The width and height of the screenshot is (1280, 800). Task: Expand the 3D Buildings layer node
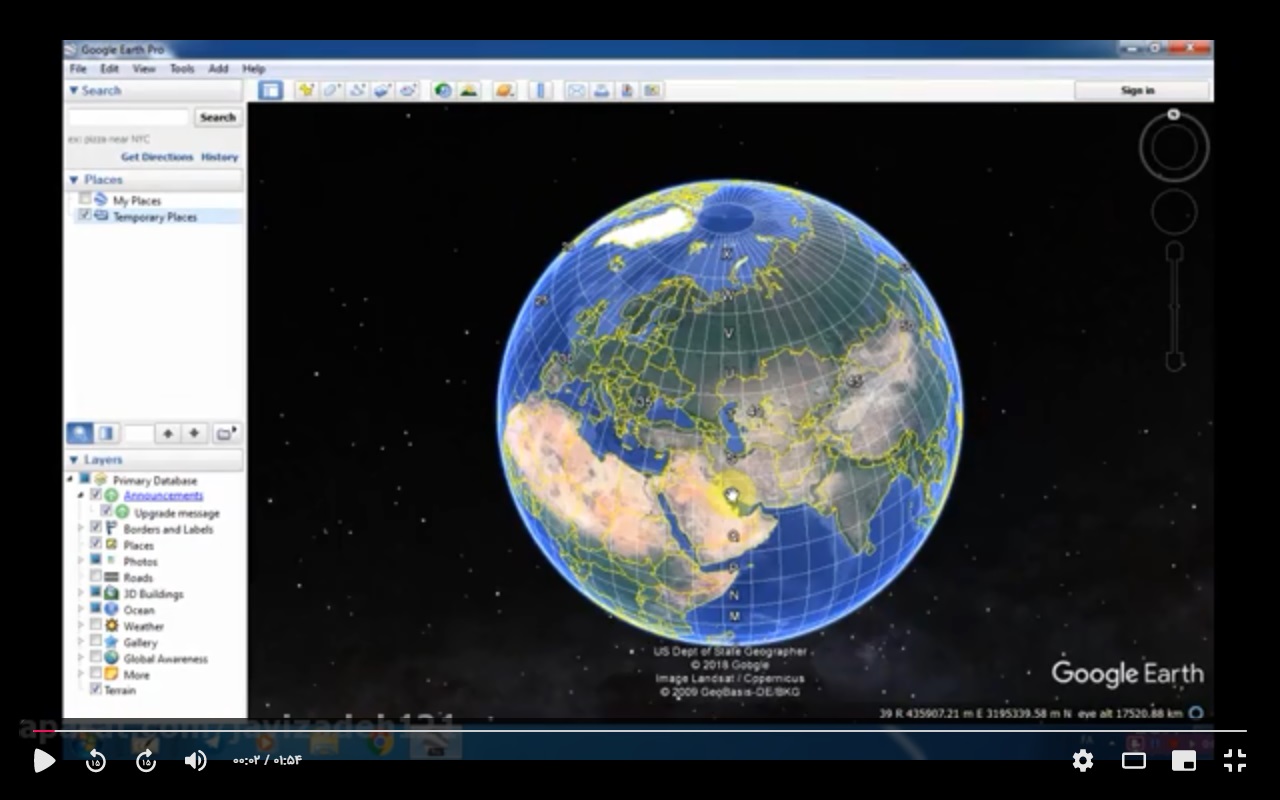click(81, 593)
